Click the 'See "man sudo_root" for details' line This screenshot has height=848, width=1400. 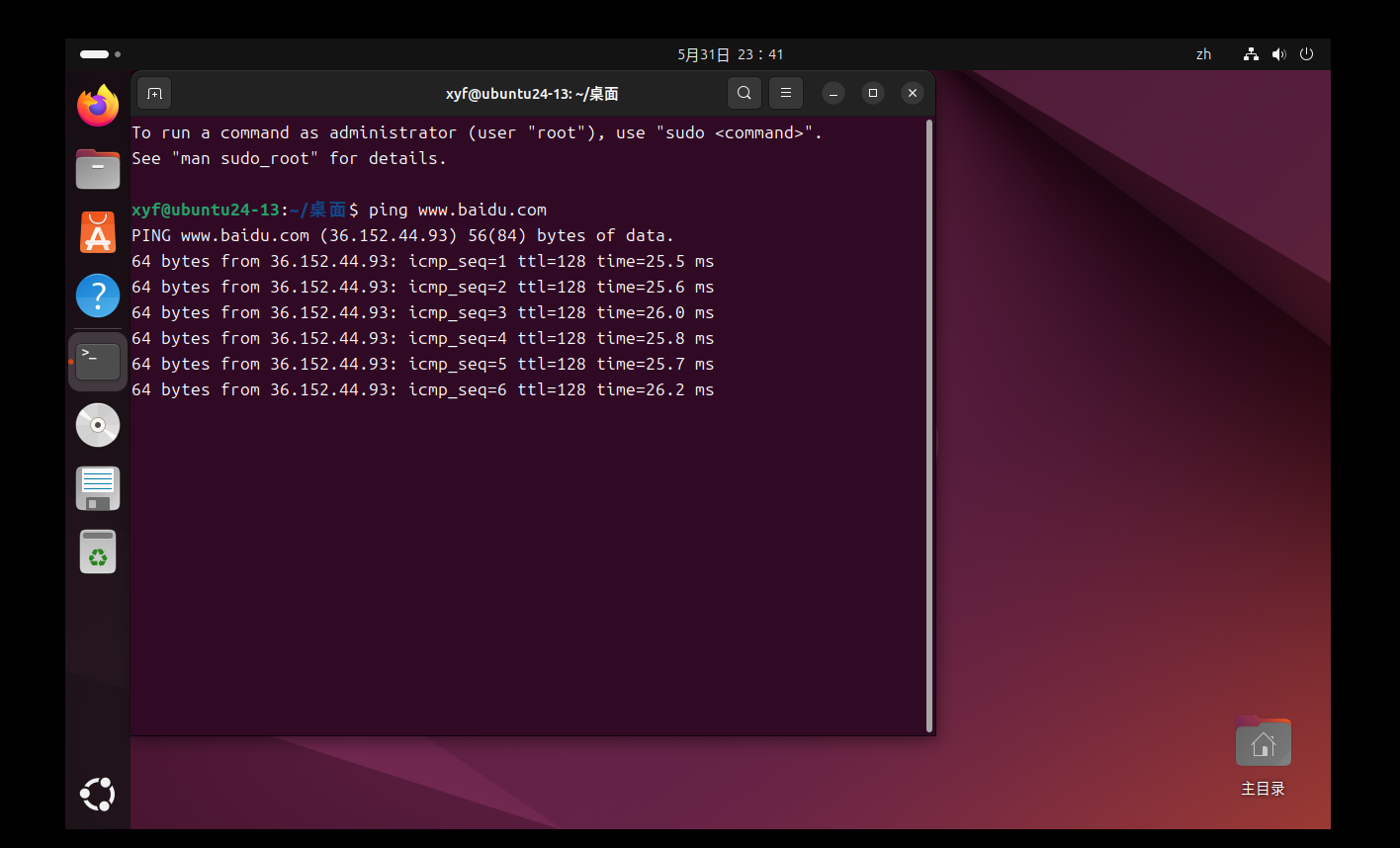(x=290, y=158)
